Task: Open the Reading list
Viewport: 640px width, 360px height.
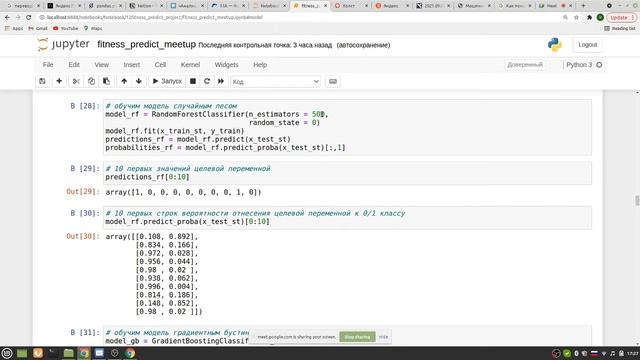Action: point(620,29)
